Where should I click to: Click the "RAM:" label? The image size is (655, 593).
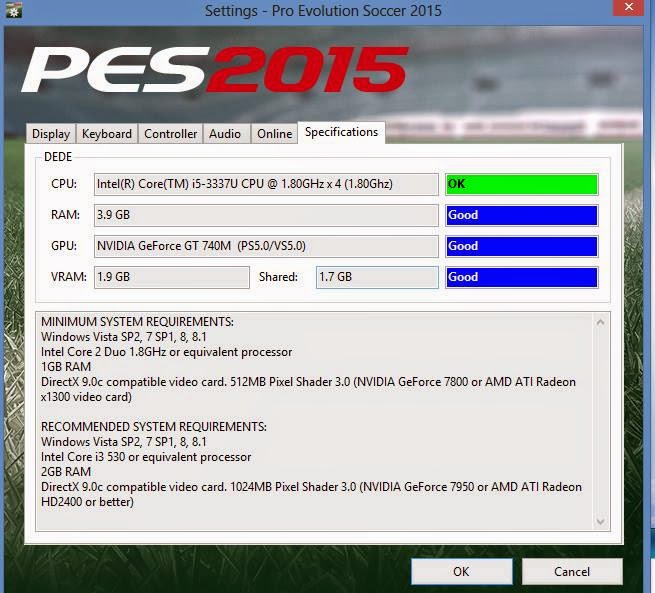click(x=65, y=215)
